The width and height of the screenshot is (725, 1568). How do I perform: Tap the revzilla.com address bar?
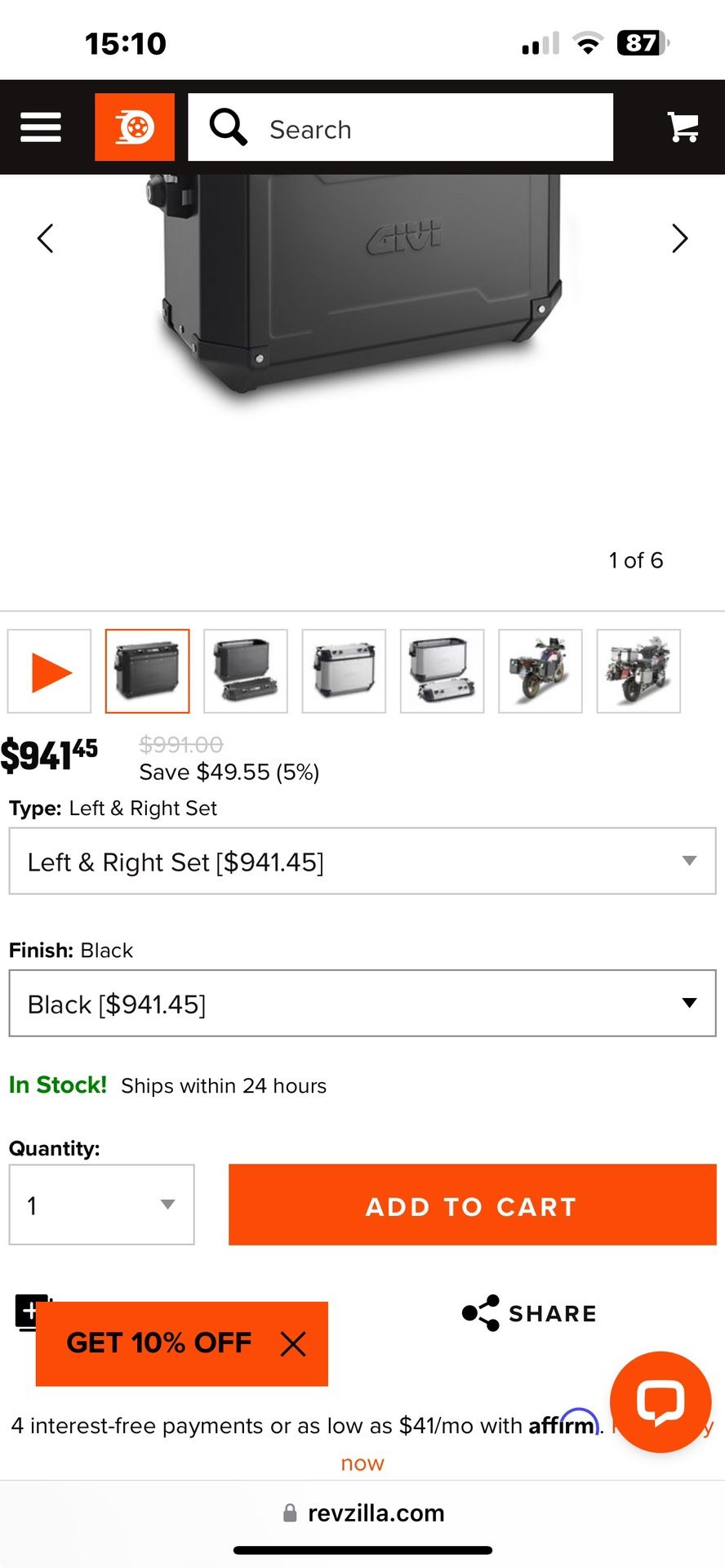[363, 1513]
